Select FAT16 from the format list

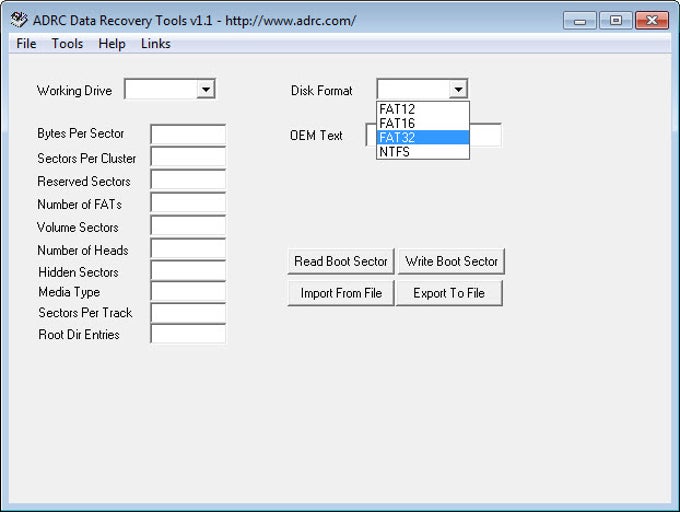click(423, 123)
